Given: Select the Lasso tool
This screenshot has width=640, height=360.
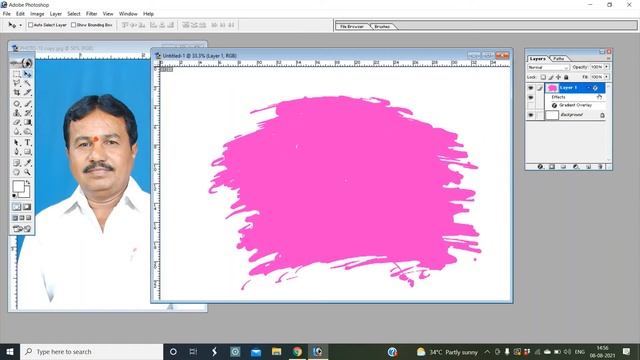Looking at the screenshot, I should coord(17,83).
